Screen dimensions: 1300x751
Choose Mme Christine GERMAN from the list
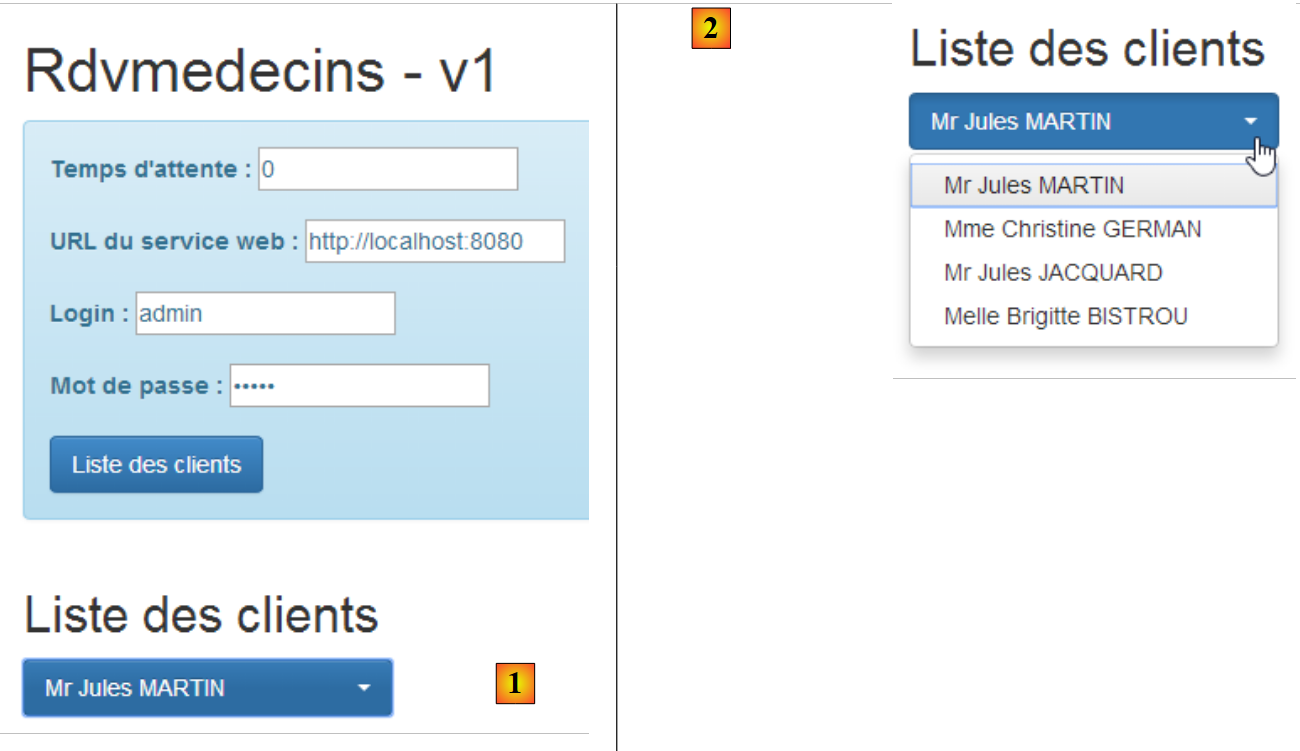[x=1072, y=229]
